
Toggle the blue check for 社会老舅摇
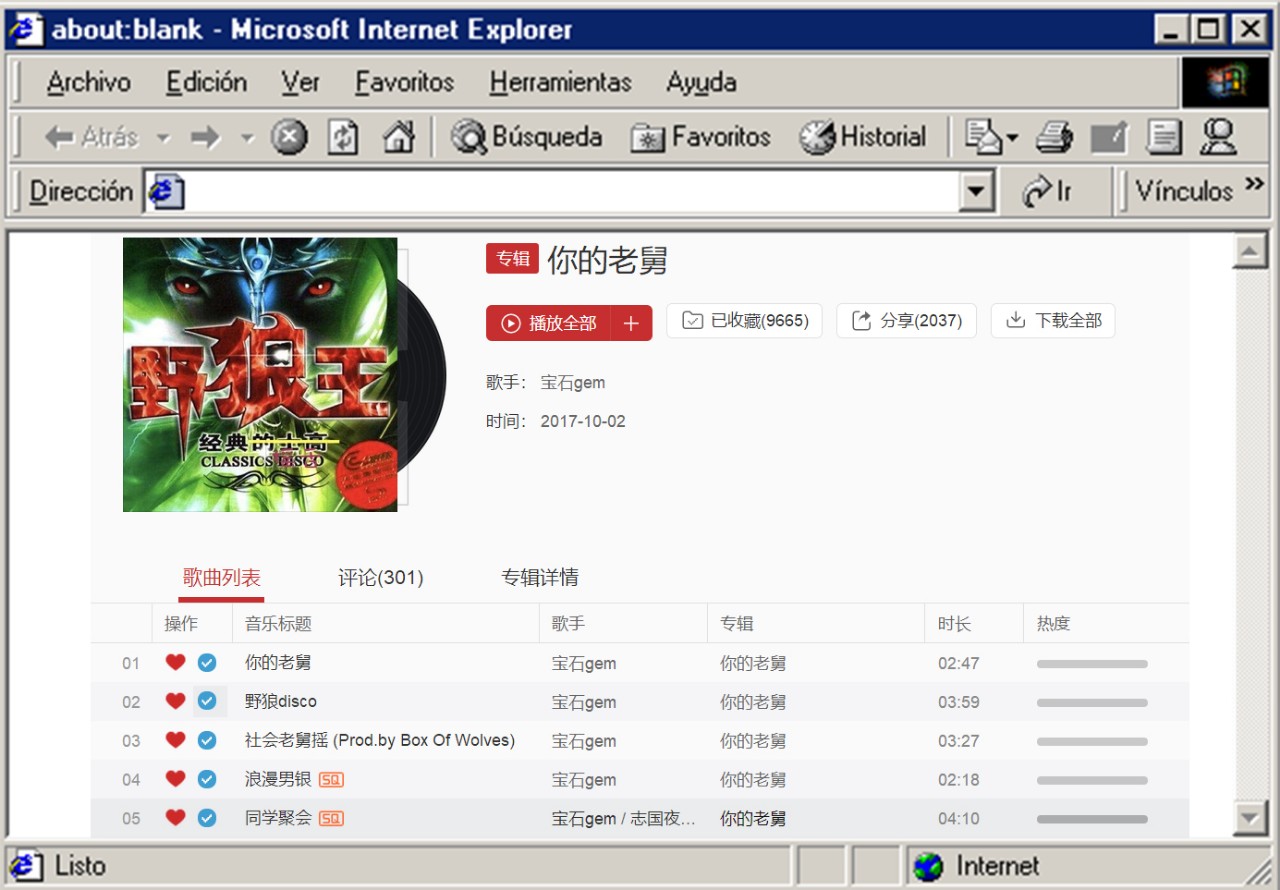click(207, 740)
